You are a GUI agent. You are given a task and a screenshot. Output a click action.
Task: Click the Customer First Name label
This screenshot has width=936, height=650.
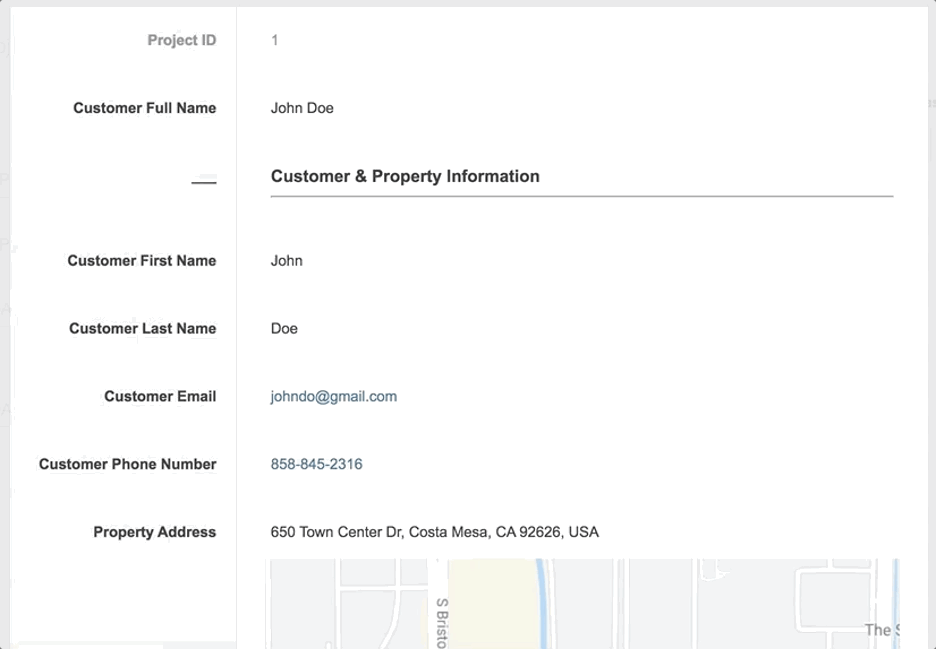(142, 260)
